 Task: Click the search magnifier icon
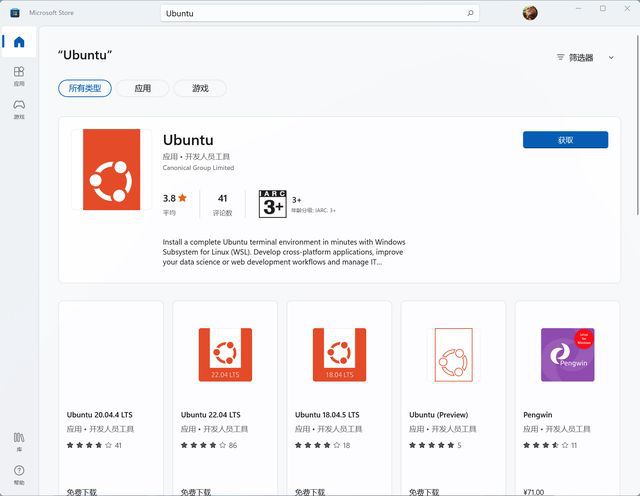pyautogui.click(x=470, y=14)
